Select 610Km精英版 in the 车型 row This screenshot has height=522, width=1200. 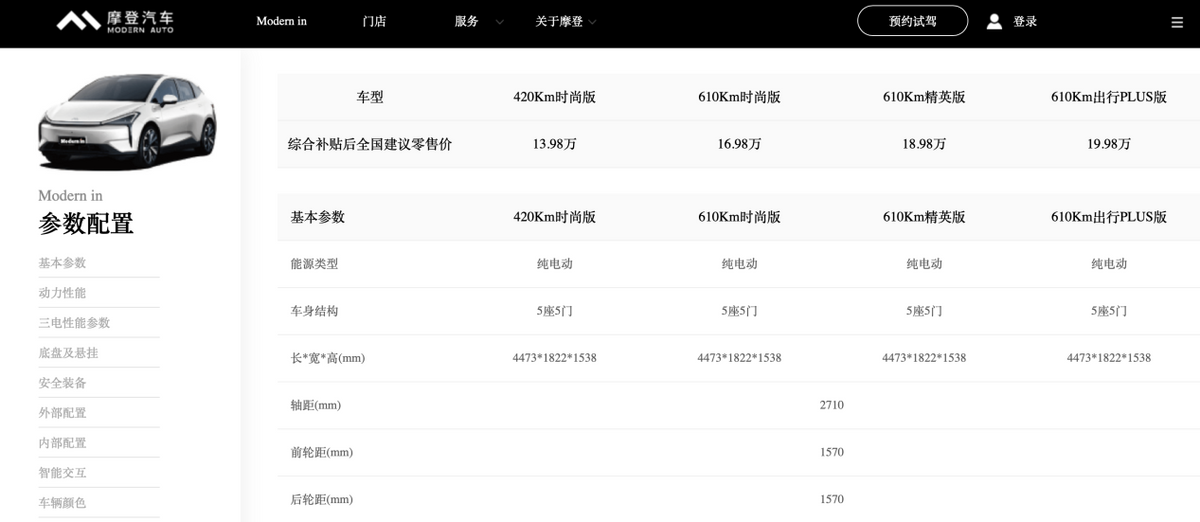(x=924, y=97)
